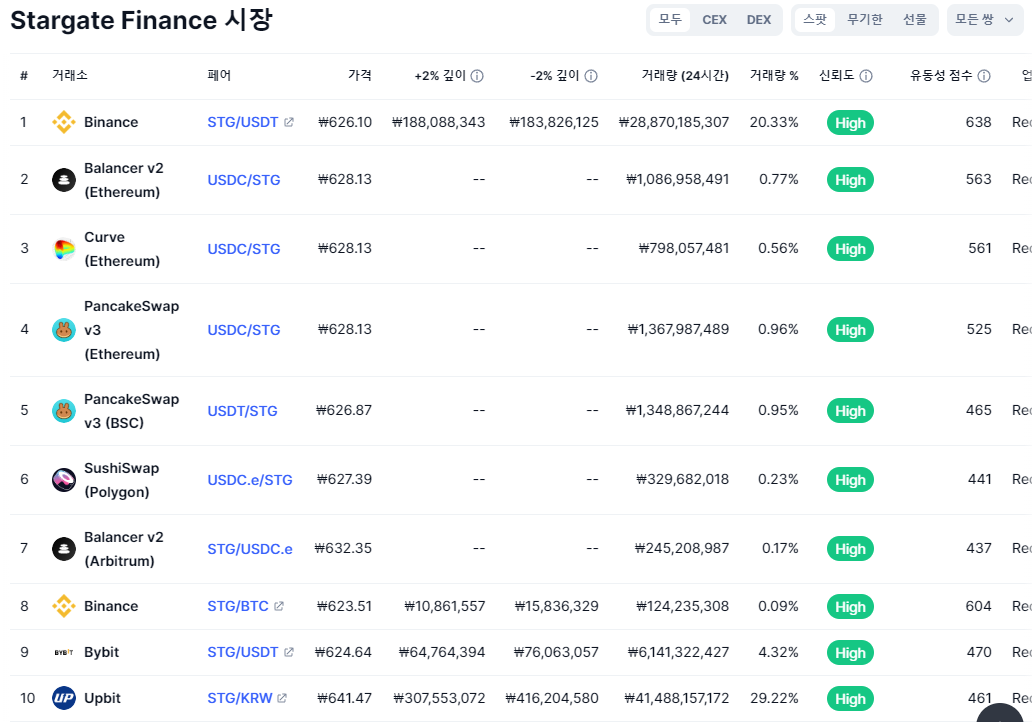
Task: Open the Bybit STG/USDT pair link
Action: (243, 652)
